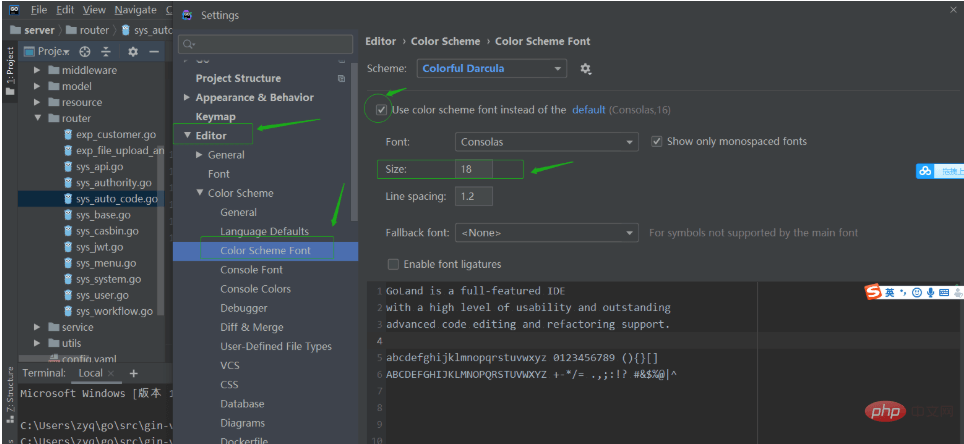Click the Sogou input method S icon
The width and height of the screenshot is (964, 444).
coord(874,293)
